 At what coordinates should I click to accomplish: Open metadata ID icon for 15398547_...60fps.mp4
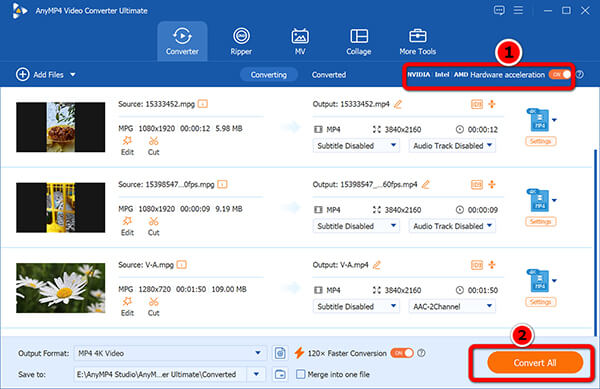(476, 184)
